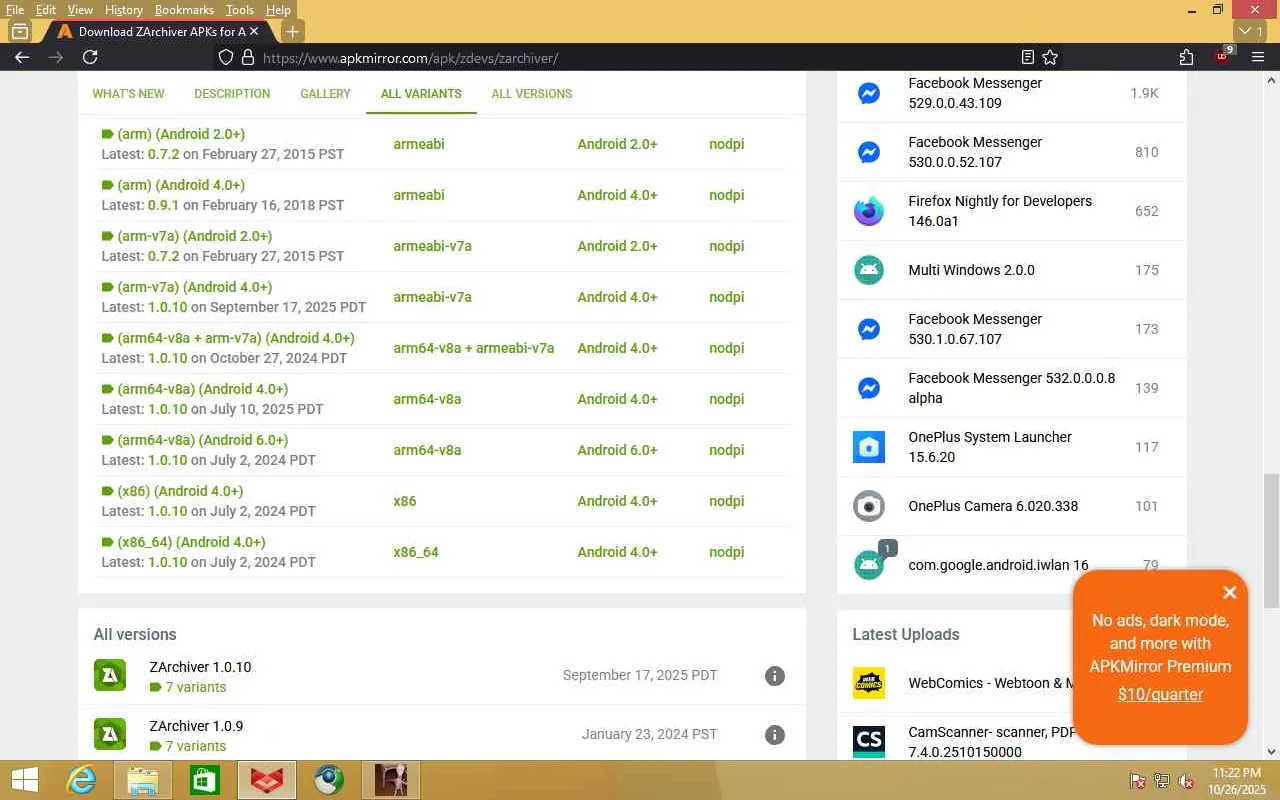Switch to the Gallery tab
This screenshot has height=800, width=1280.
(x=325, y=94)
